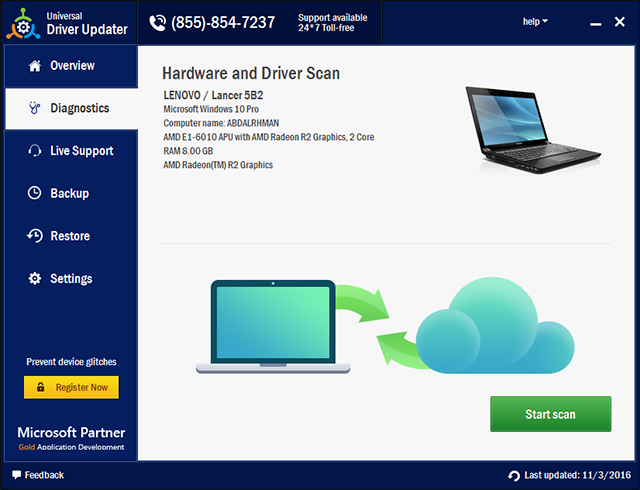
Task: Close the Driver Updater window
Action: coord(620,22)
